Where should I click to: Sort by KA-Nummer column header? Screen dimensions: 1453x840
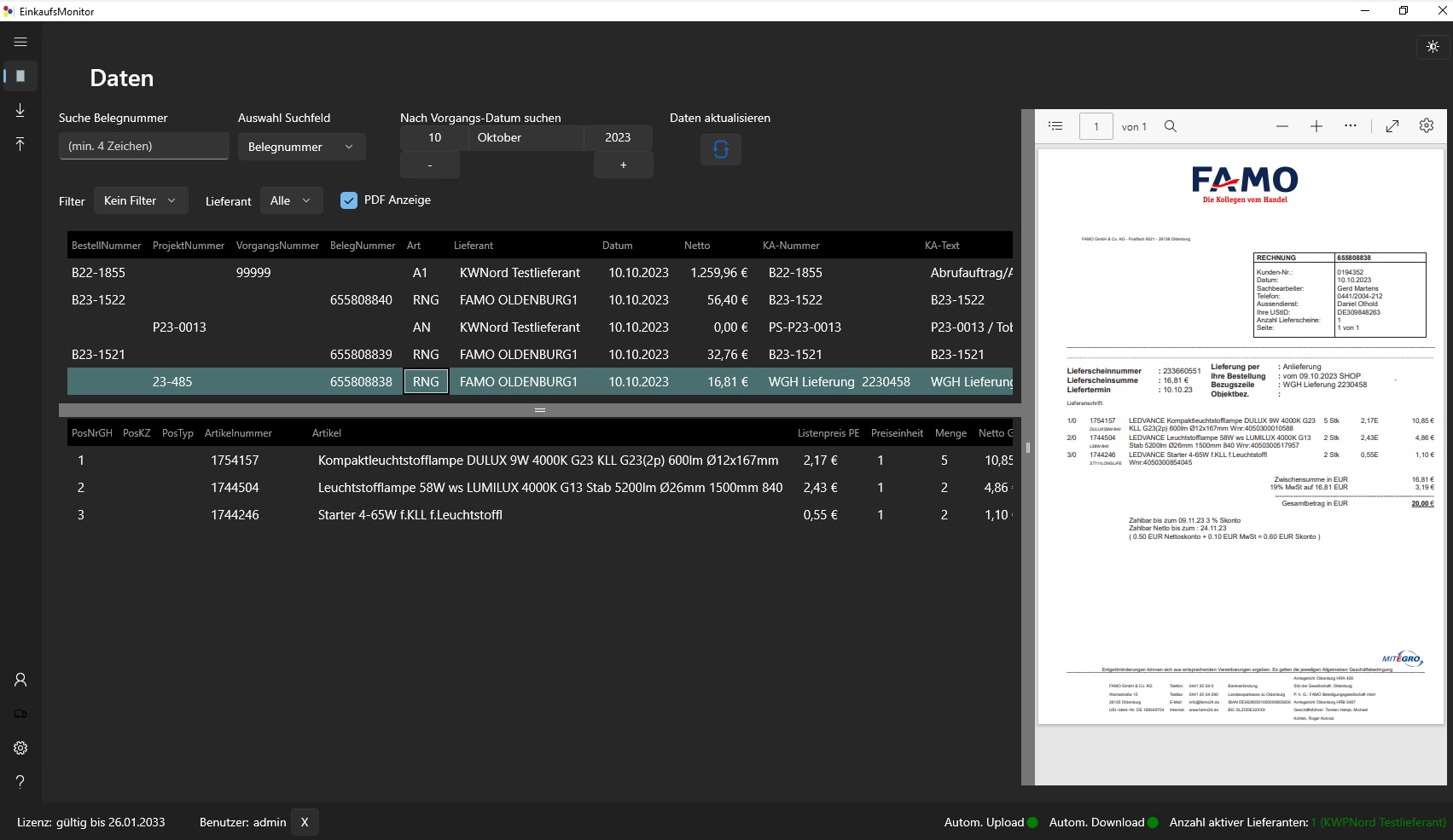click(x=791, y=246)
